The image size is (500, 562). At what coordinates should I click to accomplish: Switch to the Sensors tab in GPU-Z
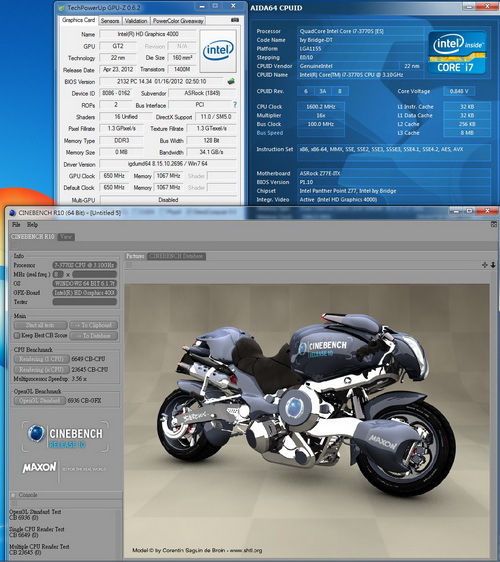pyautogui.click(x=110, y=21)
